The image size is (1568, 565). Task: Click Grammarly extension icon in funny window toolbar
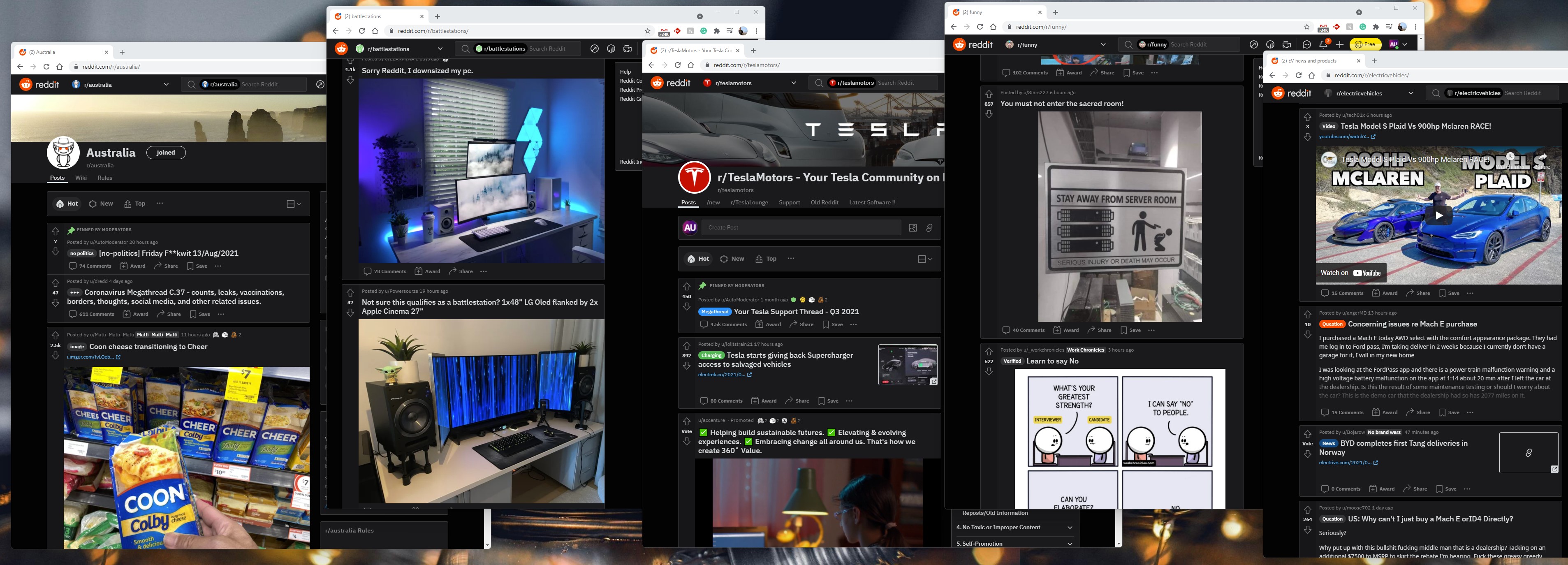[1363, 27]
